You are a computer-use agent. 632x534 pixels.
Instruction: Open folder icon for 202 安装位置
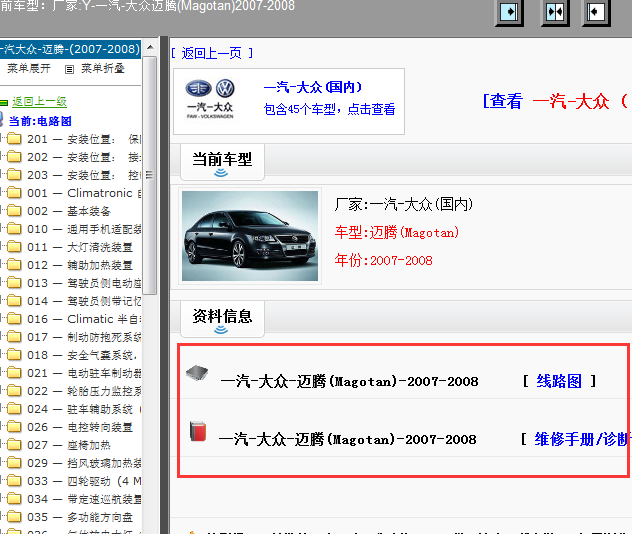coord(14,157)
